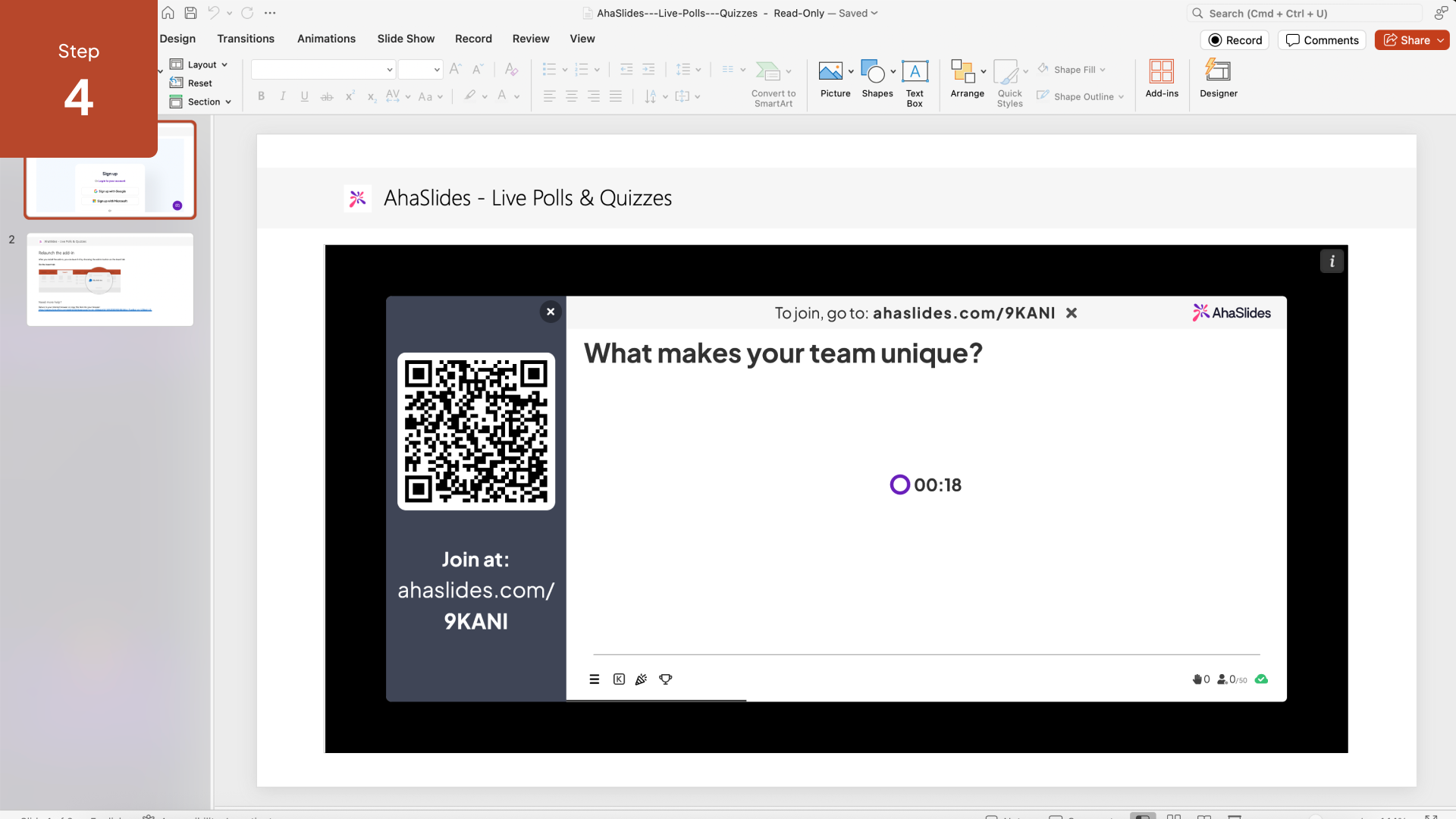Screen dimensions: 1456x819
Task: Open the Designer pane
Action: [1218, 78]
